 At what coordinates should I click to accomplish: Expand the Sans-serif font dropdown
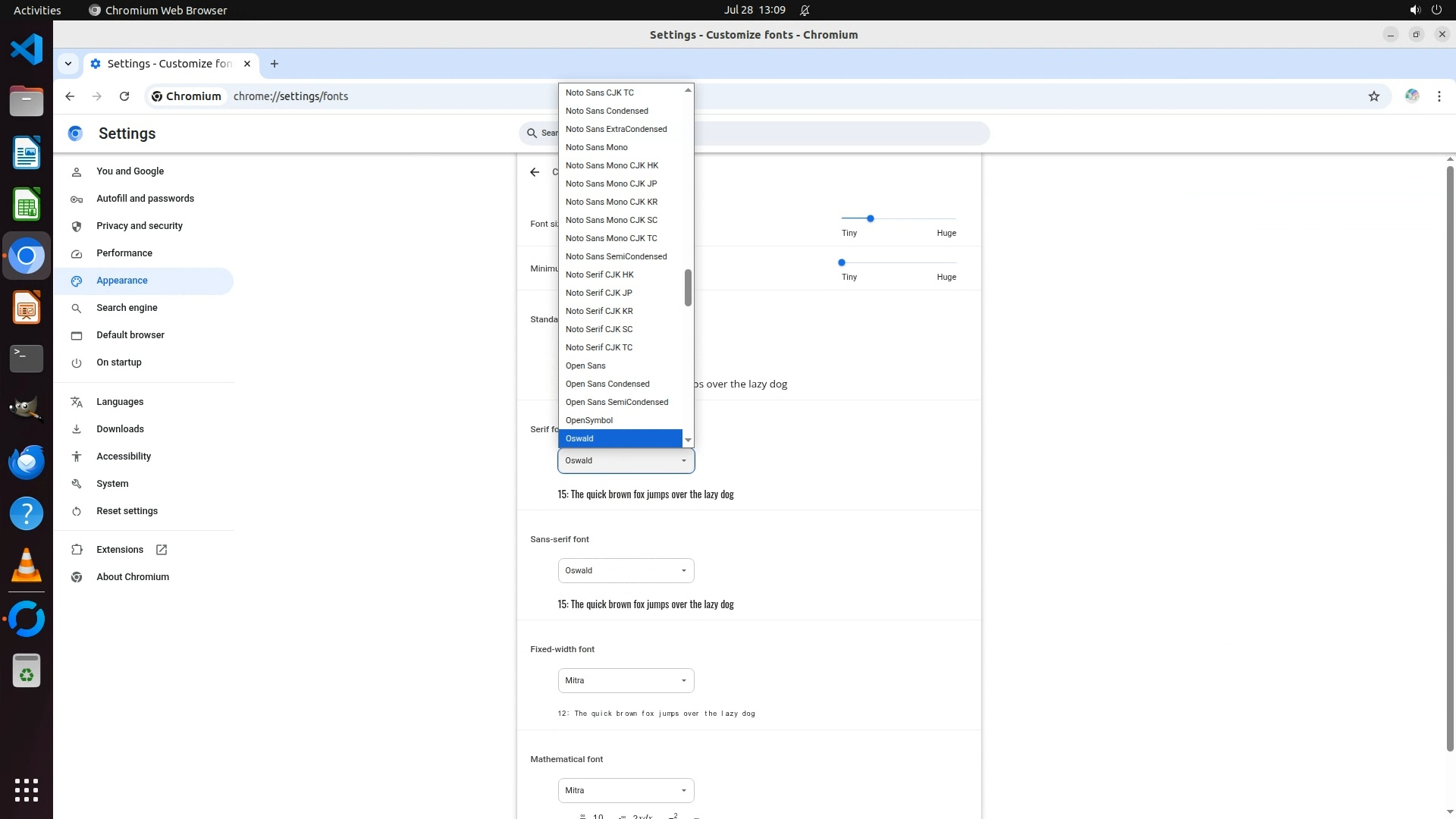pos(626,570)
